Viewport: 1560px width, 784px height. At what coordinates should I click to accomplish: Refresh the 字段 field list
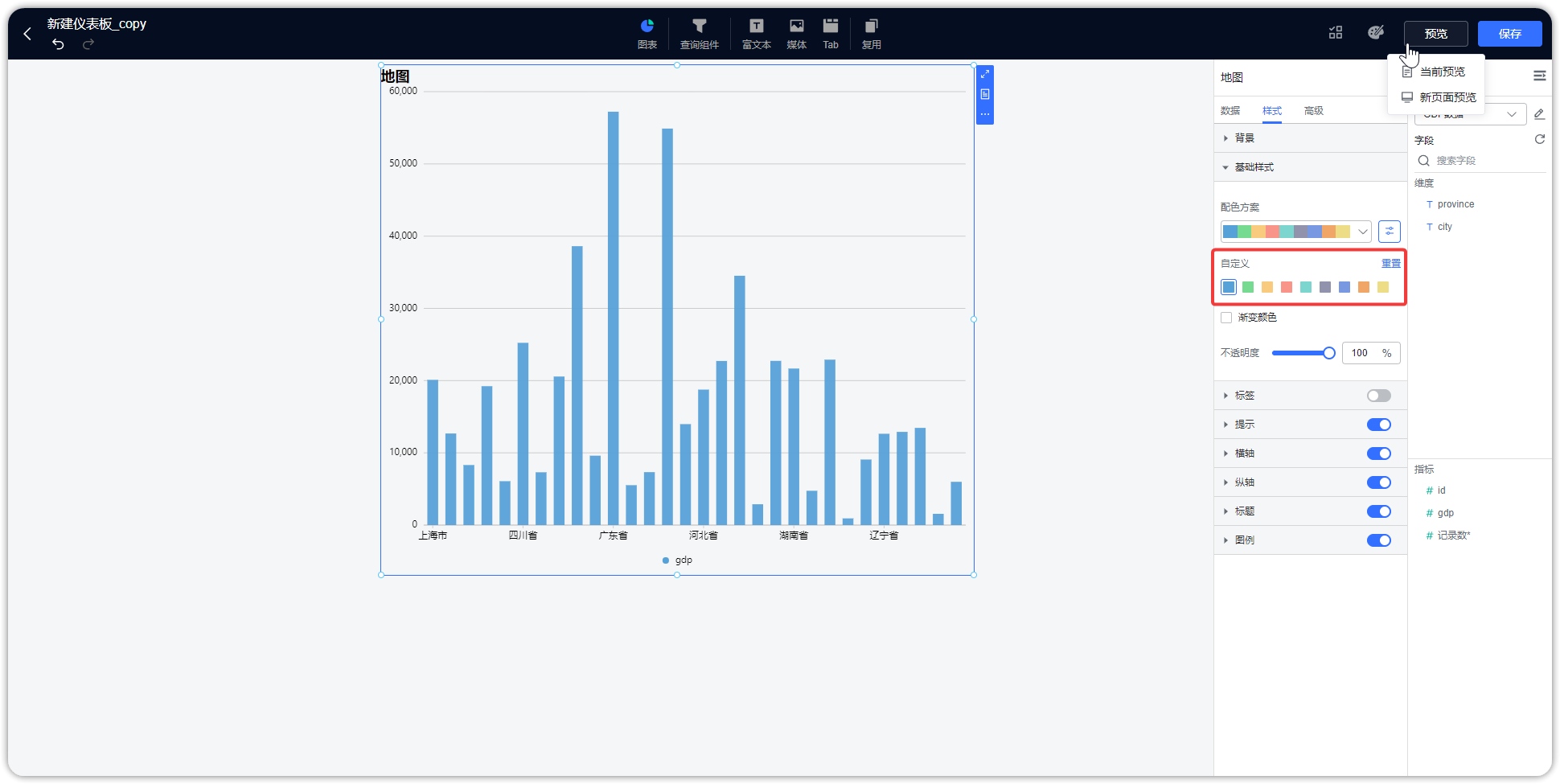coord(1540,139)
